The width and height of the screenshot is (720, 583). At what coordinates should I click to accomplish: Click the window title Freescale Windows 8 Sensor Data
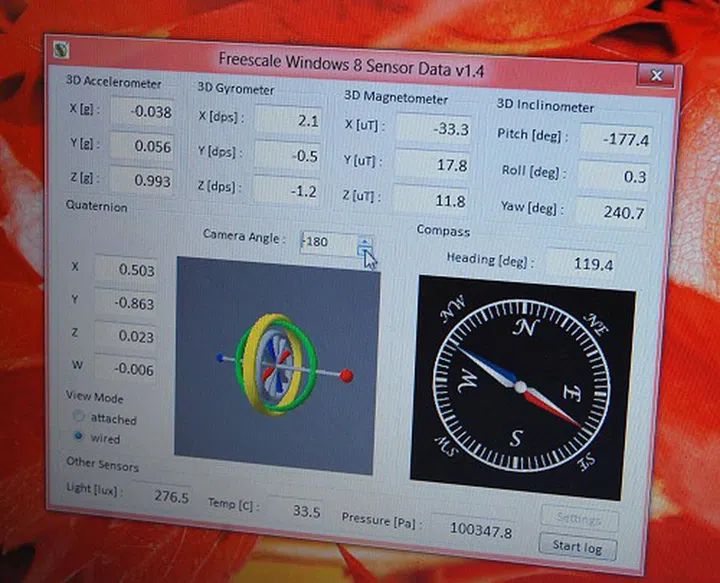[x=351, y=65]
